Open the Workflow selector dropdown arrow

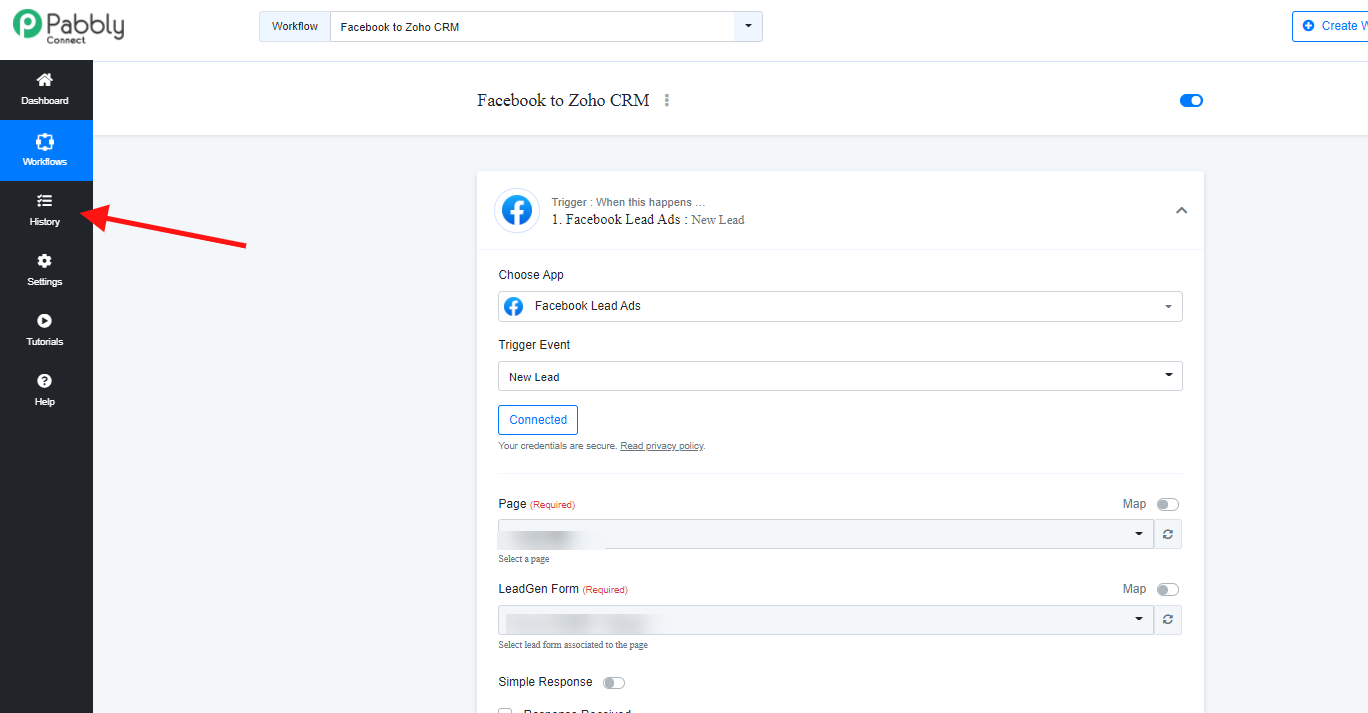click(x=748, y=27)
